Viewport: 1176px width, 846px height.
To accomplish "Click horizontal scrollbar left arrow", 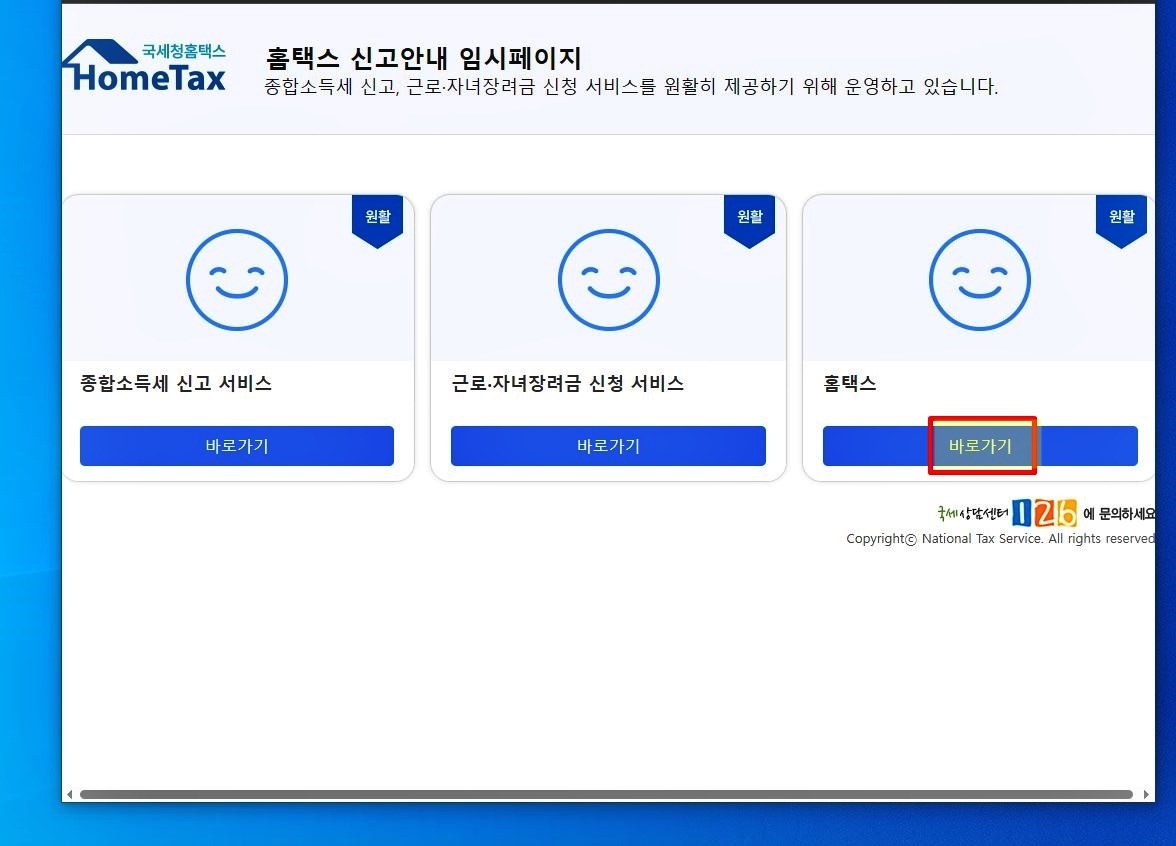I will click(x=70, y=794).
